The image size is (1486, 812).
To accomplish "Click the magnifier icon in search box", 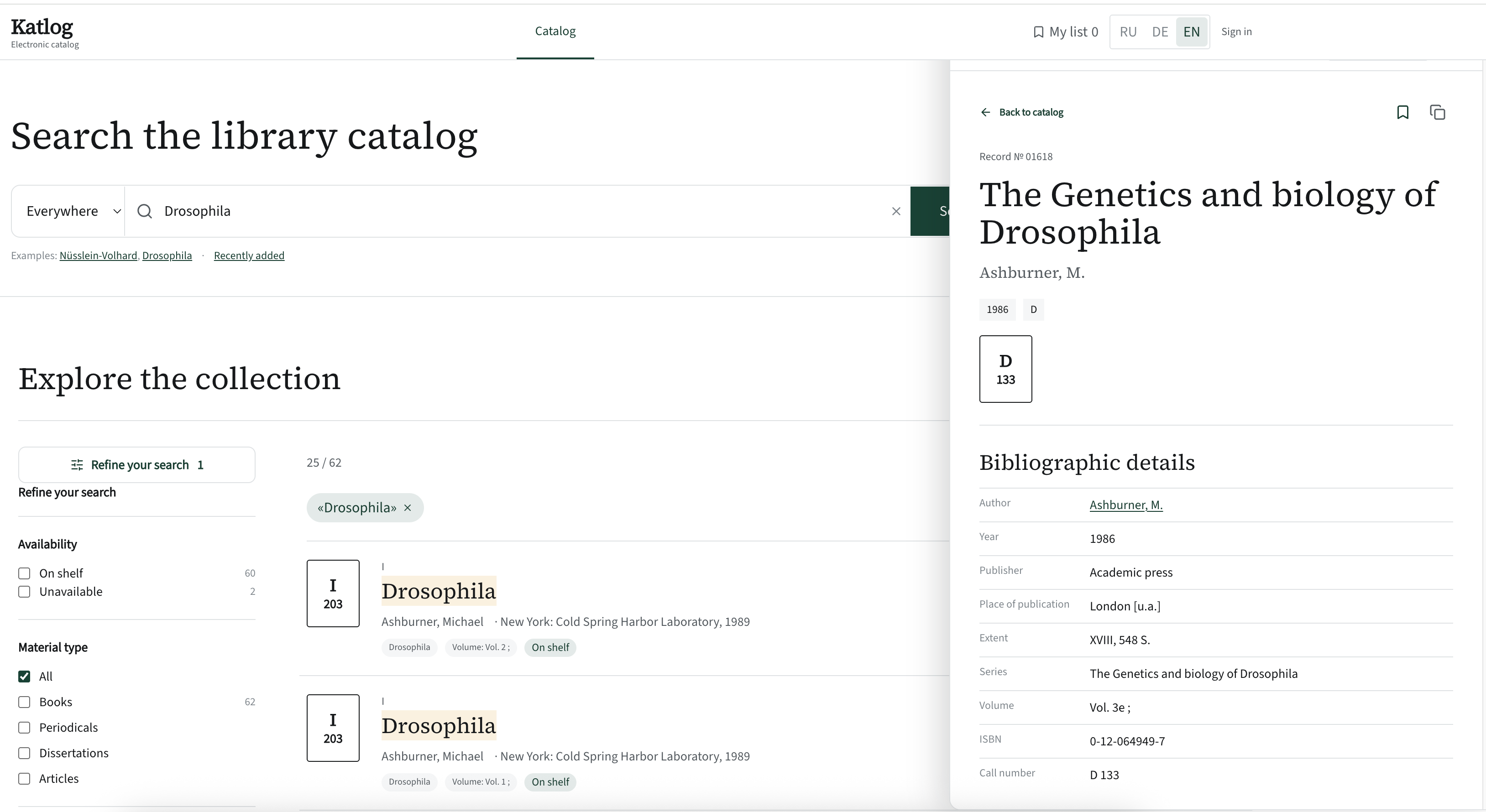I will click(x=145, y=211).
